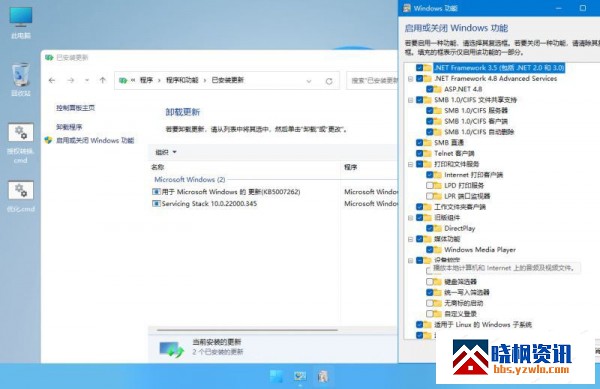Image resolution: width=600 pixels, height=389 pixels.
Task: Go forward in the 已安装更新 window
Action: point(71,80)
